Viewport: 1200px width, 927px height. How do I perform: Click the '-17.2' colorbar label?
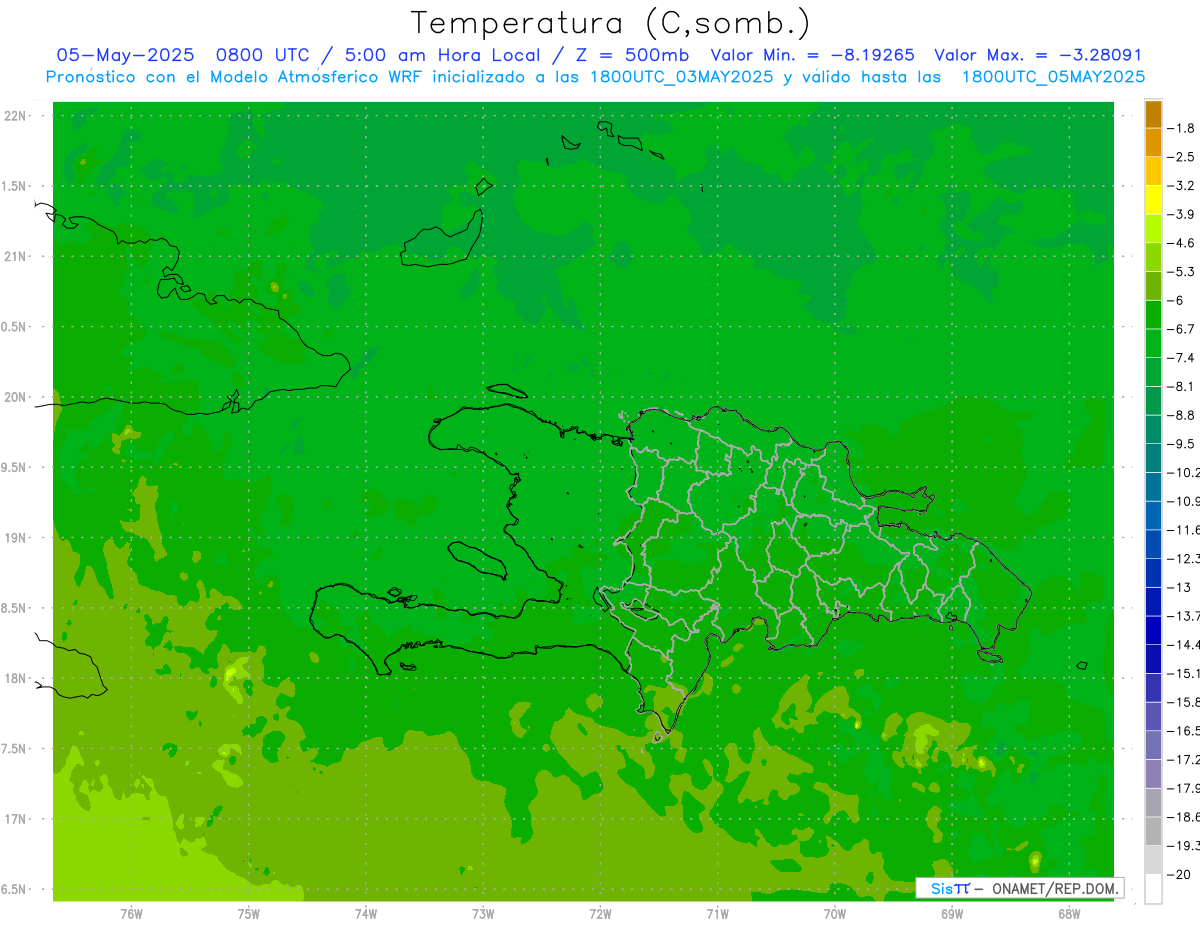coord(1183,760)
